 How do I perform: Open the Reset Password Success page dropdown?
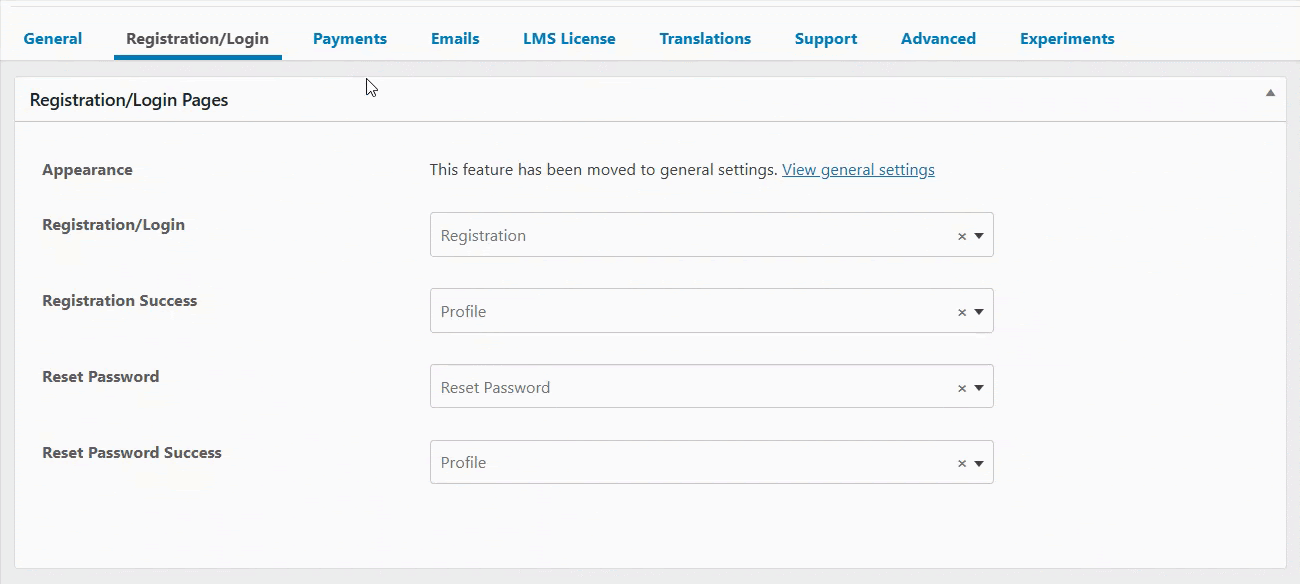point(978,462)
